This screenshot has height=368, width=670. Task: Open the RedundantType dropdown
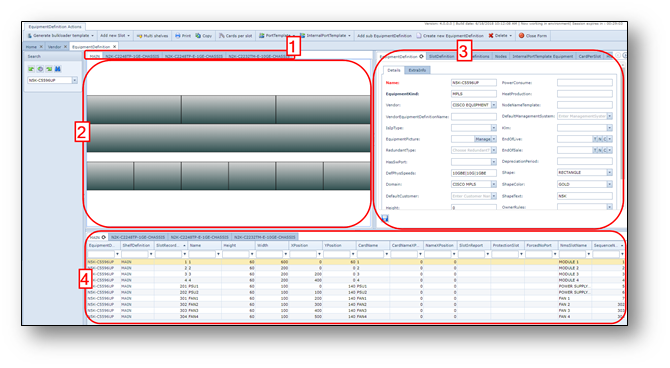pos(494,150)
